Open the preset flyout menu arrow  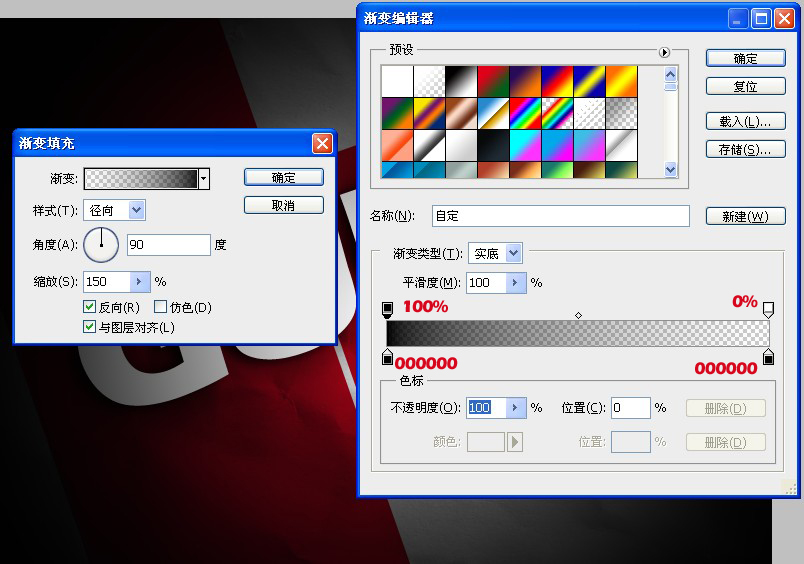pos(664,52)
